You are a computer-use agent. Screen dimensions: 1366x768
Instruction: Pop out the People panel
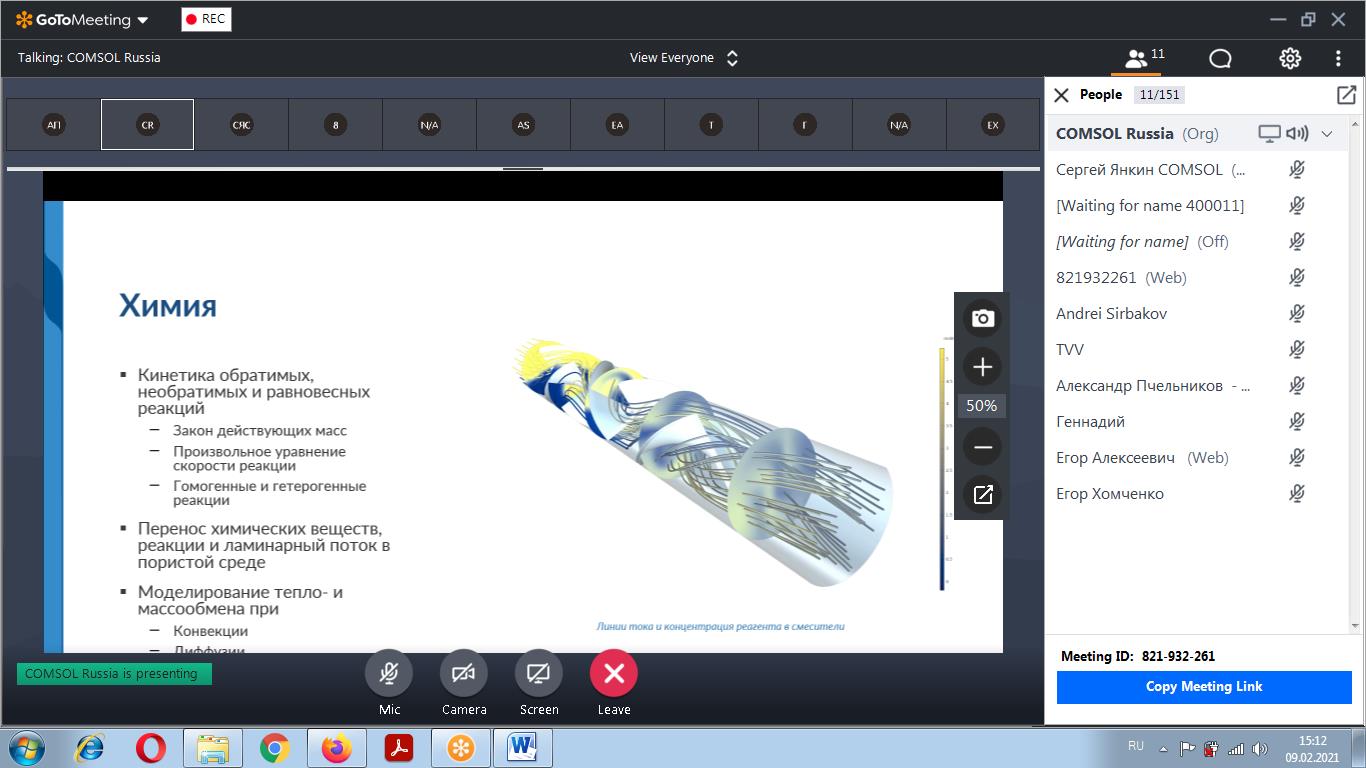click(x=1346, y=95)
